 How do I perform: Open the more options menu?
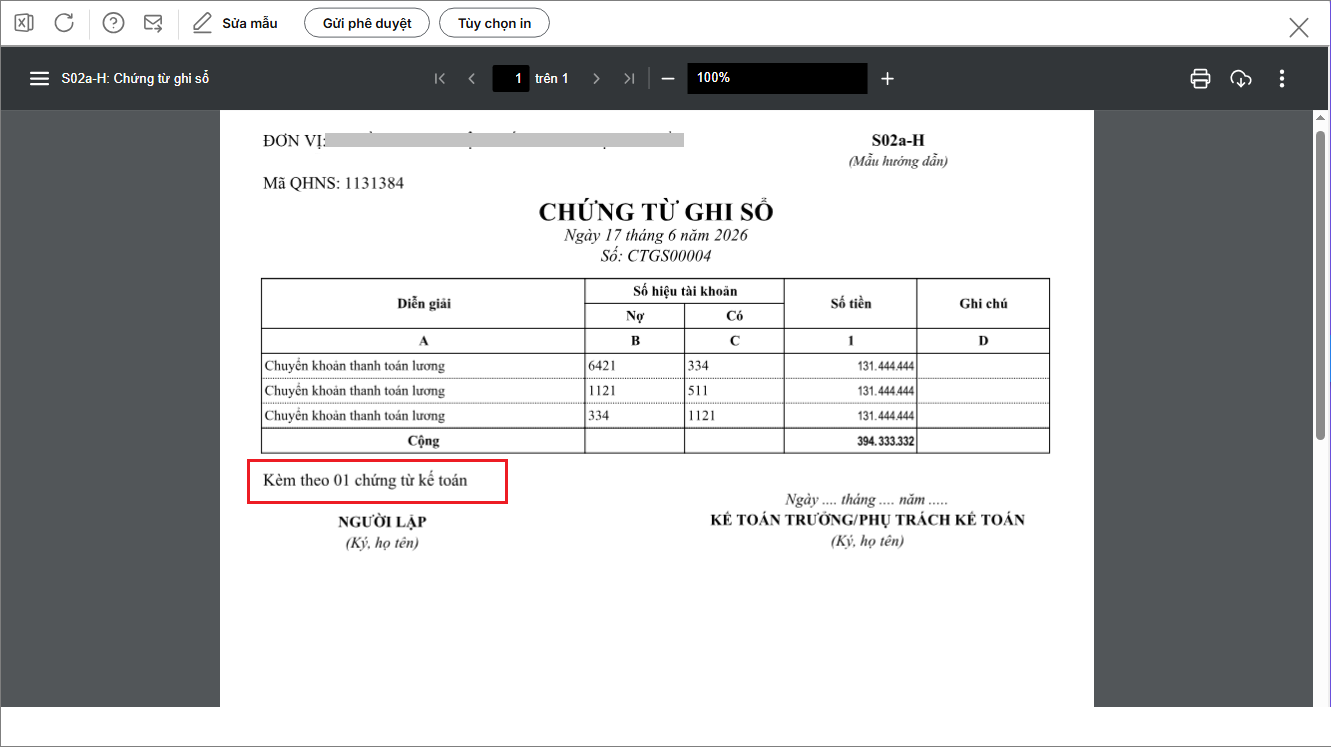(x=1282, y=78)
